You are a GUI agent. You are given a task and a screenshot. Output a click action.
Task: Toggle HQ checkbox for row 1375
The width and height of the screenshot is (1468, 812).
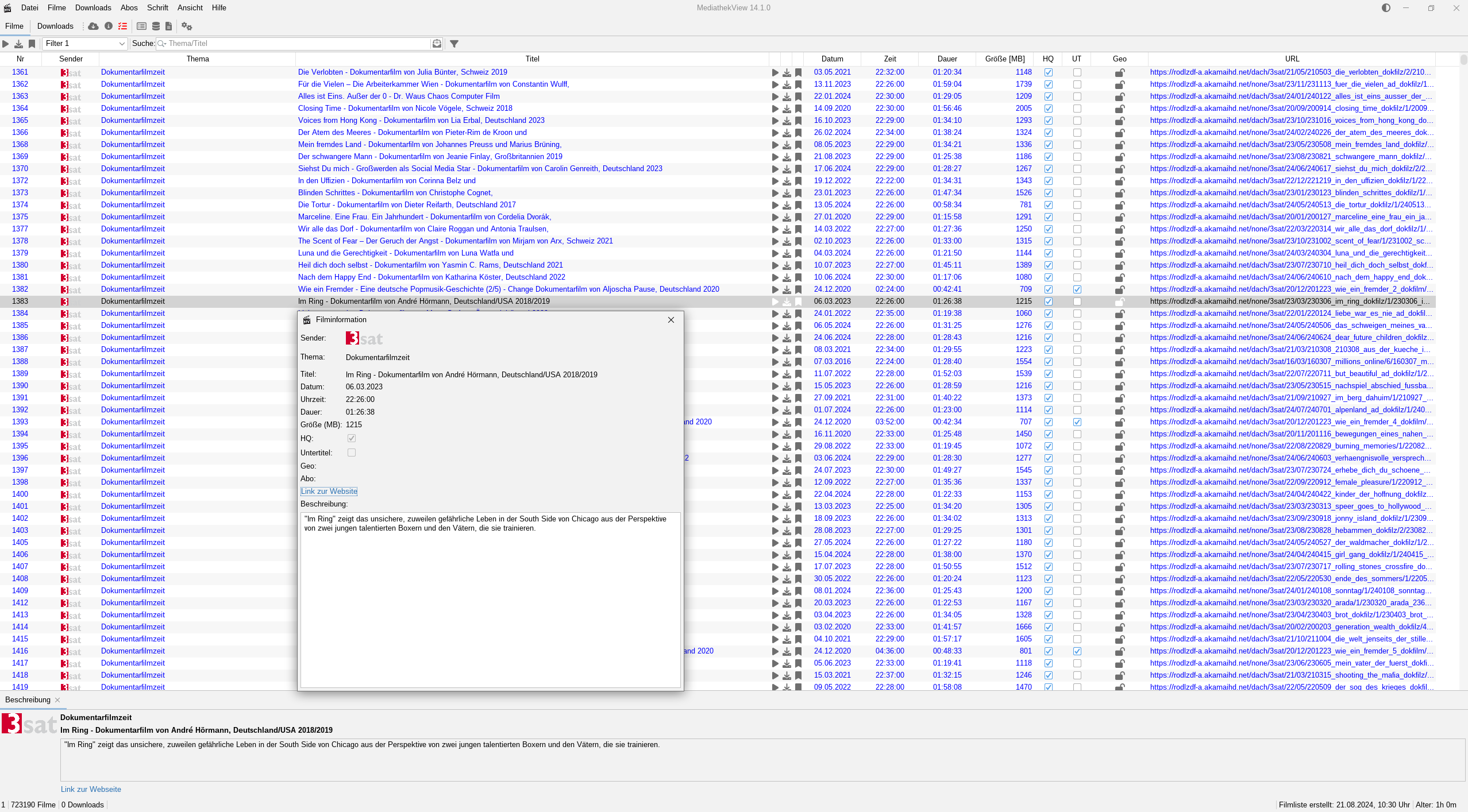[1049, 217]
